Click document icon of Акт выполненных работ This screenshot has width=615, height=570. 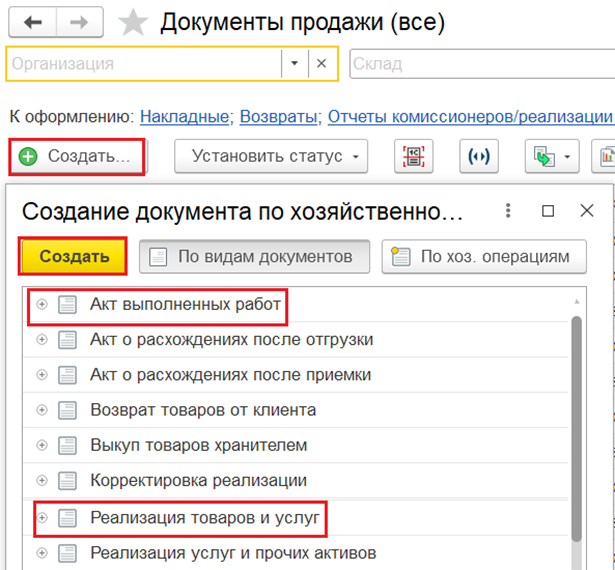[67, 304]
